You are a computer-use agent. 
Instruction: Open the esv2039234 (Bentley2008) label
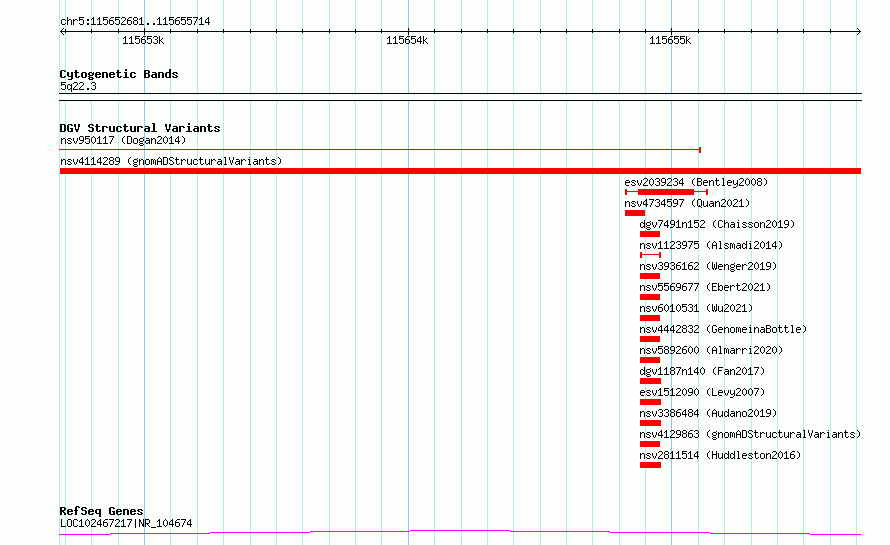[696, 182]
